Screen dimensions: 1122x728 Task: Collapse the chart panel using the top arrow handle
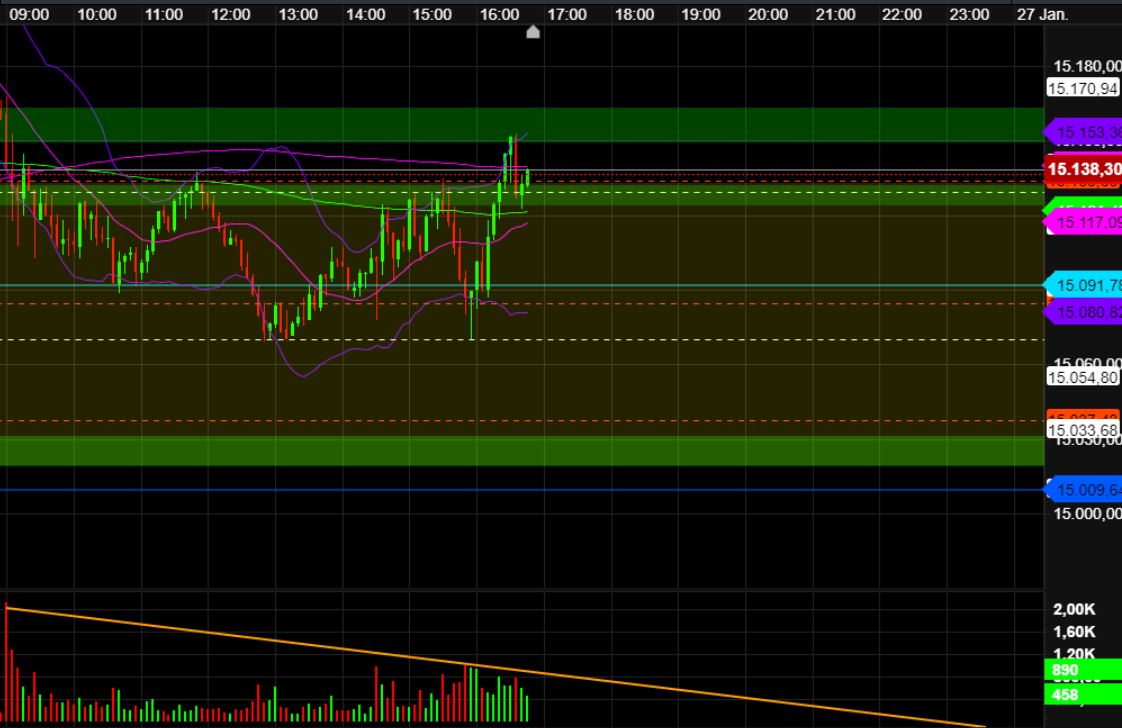[x=533, y=31]
